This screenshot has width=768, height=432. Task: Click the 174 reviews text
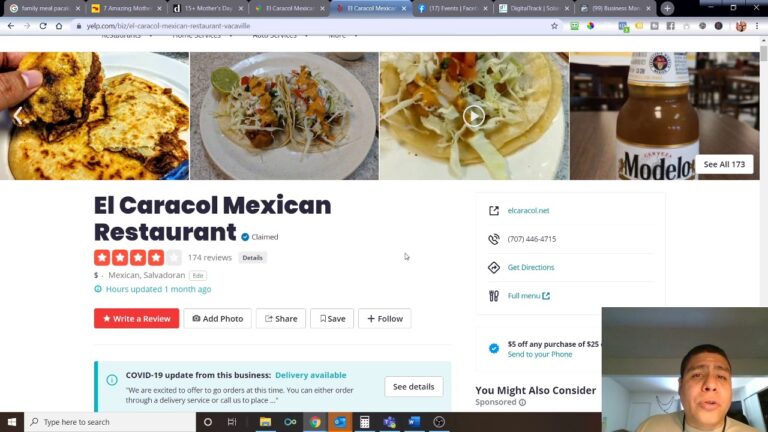(x=210, y=258)
